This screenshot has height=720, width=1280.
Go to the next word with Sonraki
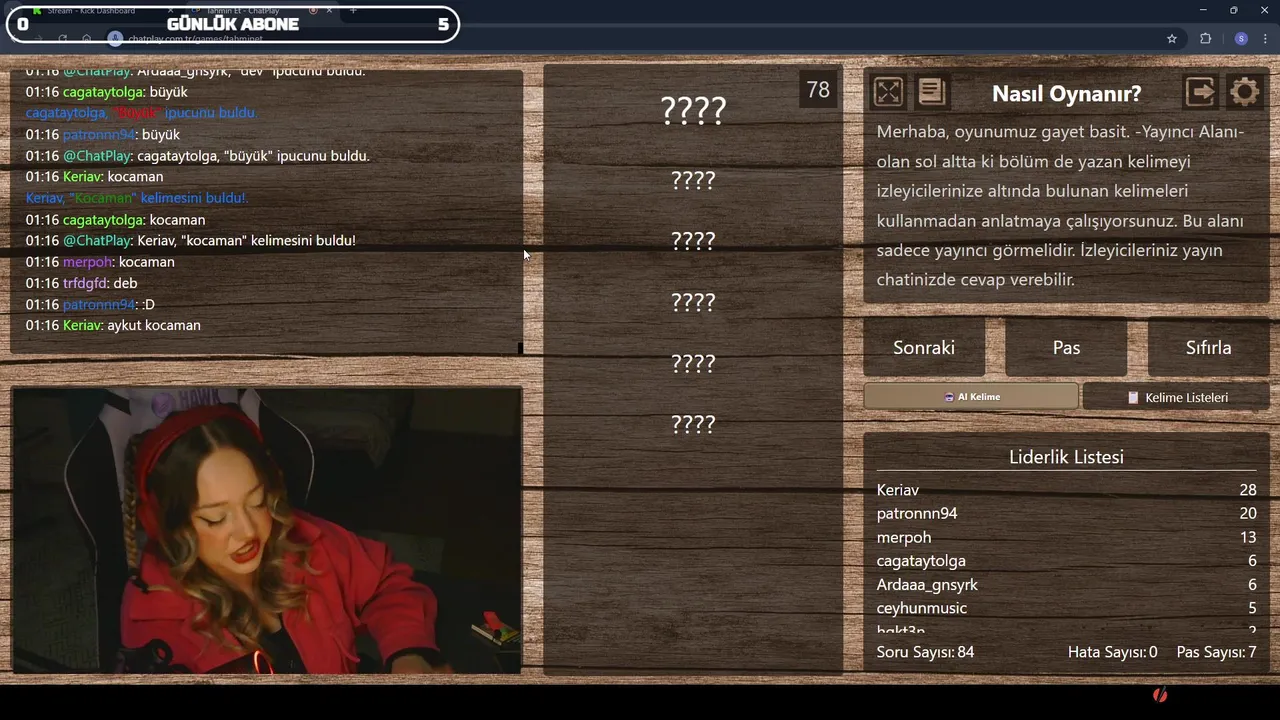924,347
